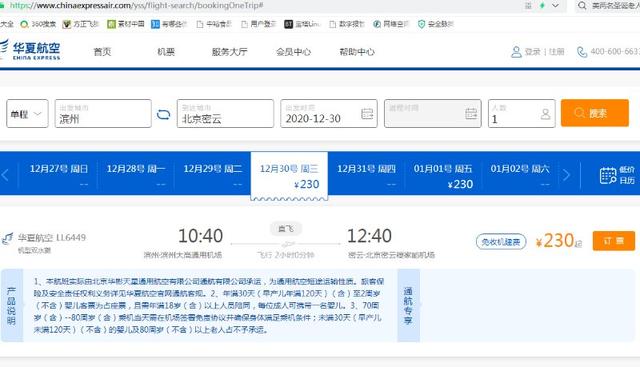Go to previous dates arrow
Viewport: 640px width, 367px height.
pyautogui.click(x=5, y=176)
